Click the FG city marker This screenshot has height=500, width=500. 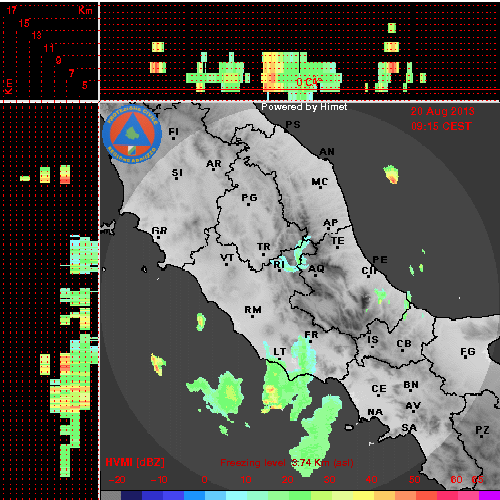pyautogui.click(x=466, y=358)
